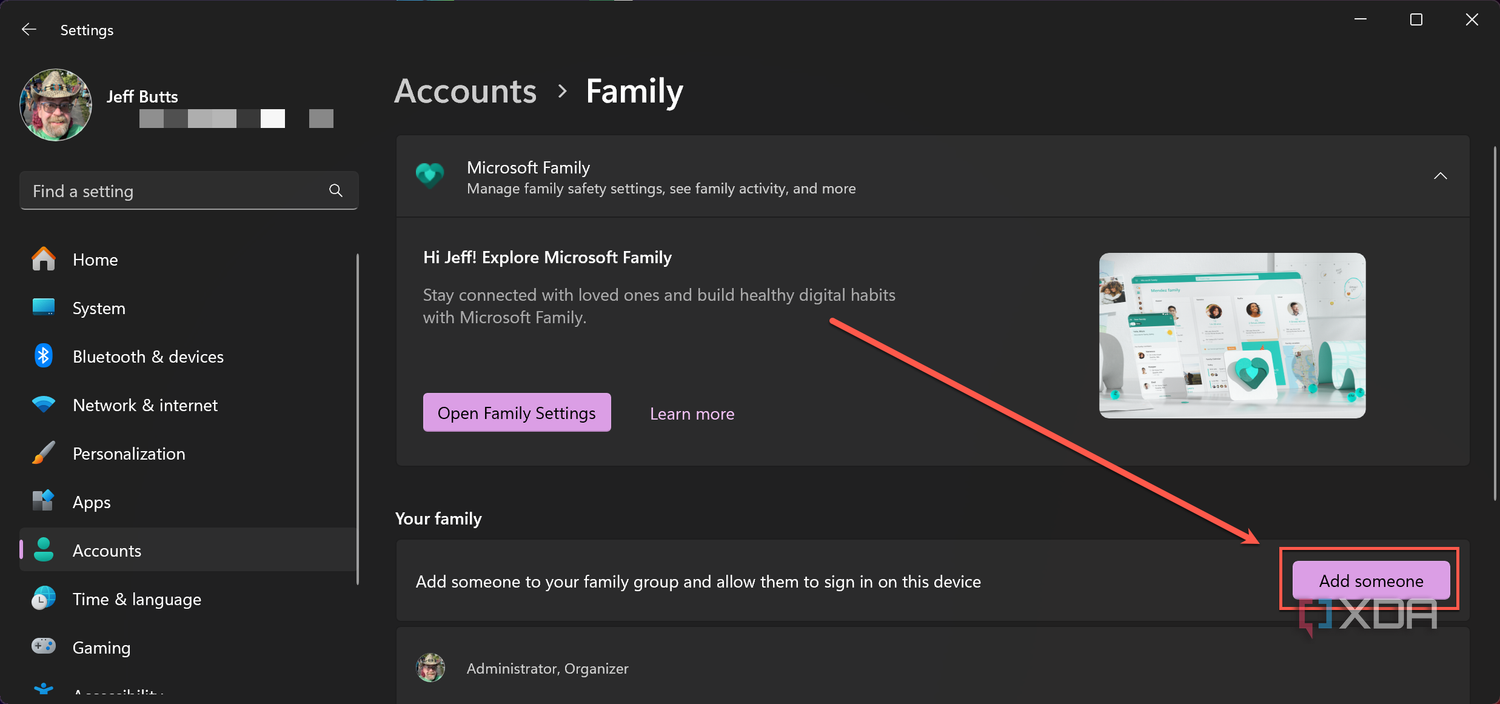Select the Administrator, Organizer family member row
The height and width of the screenshot is (704, 1500).
(x=932, y=666)
